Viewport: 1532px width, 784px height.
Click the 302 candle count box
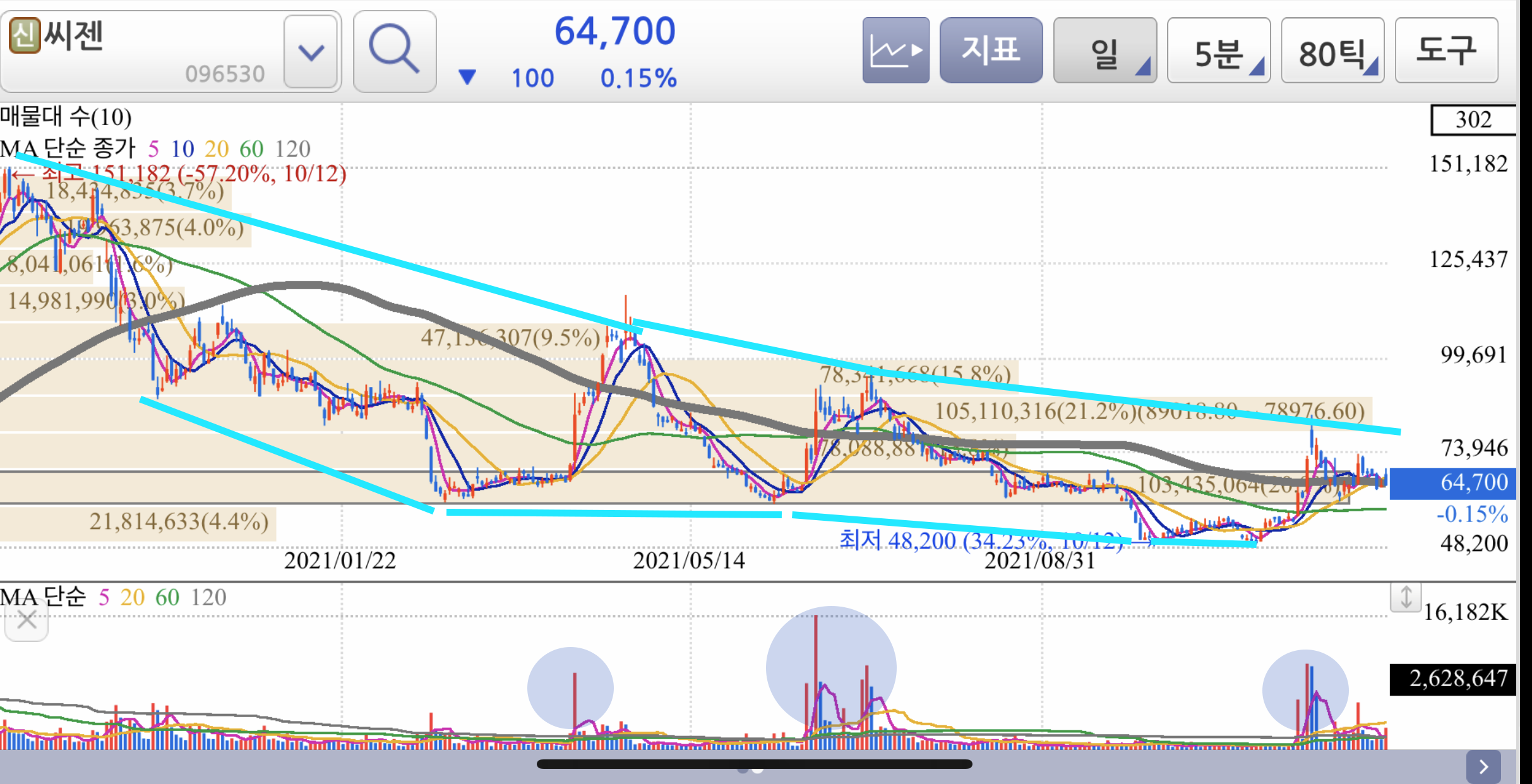point(1473,120)
